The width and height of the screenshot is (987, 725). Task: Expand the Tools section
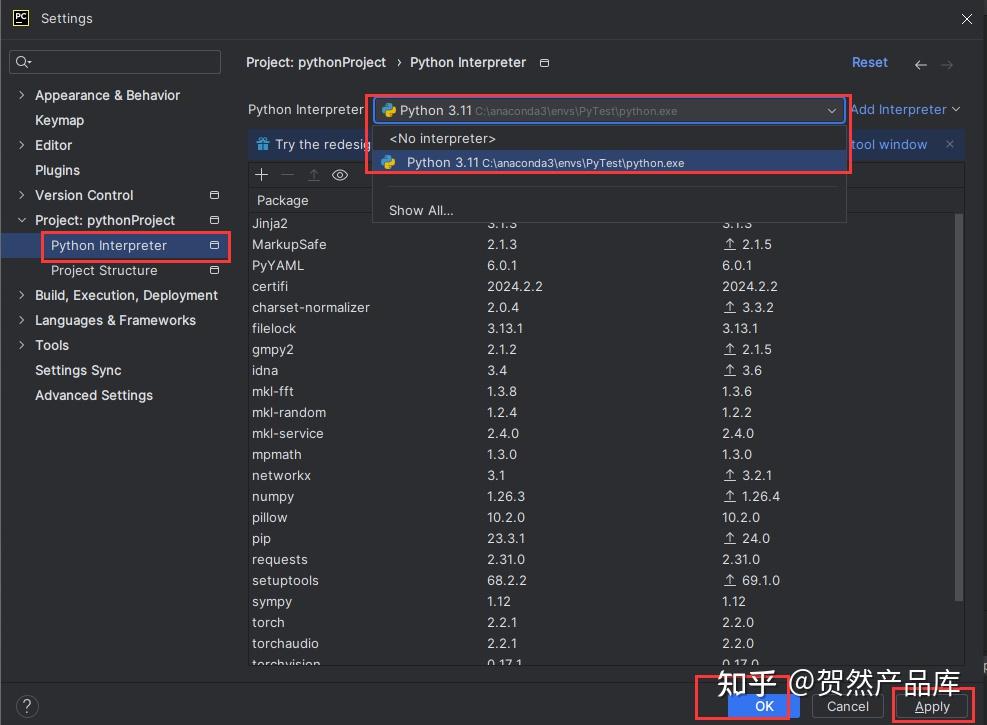click(21, 345)
